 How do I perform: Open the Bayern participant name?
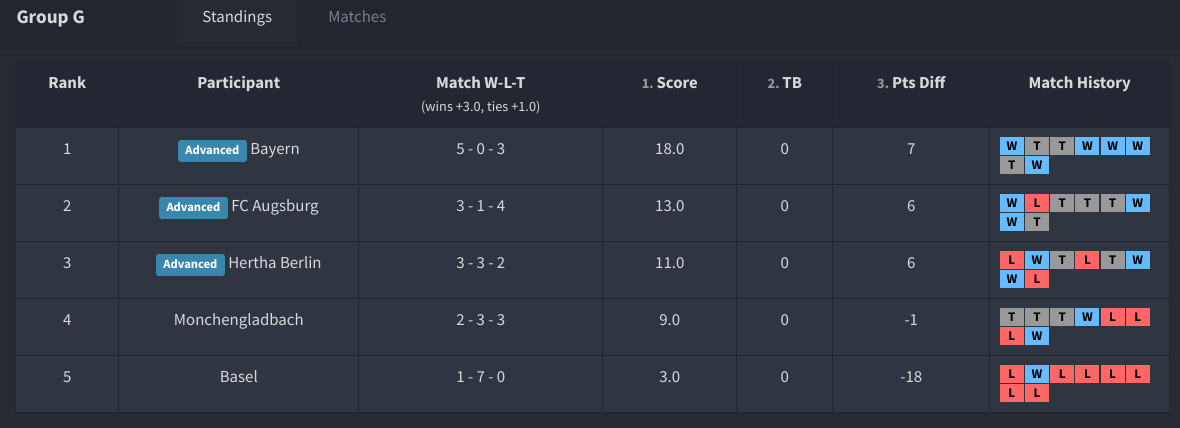pyautogui.click(x=275, y=149)
